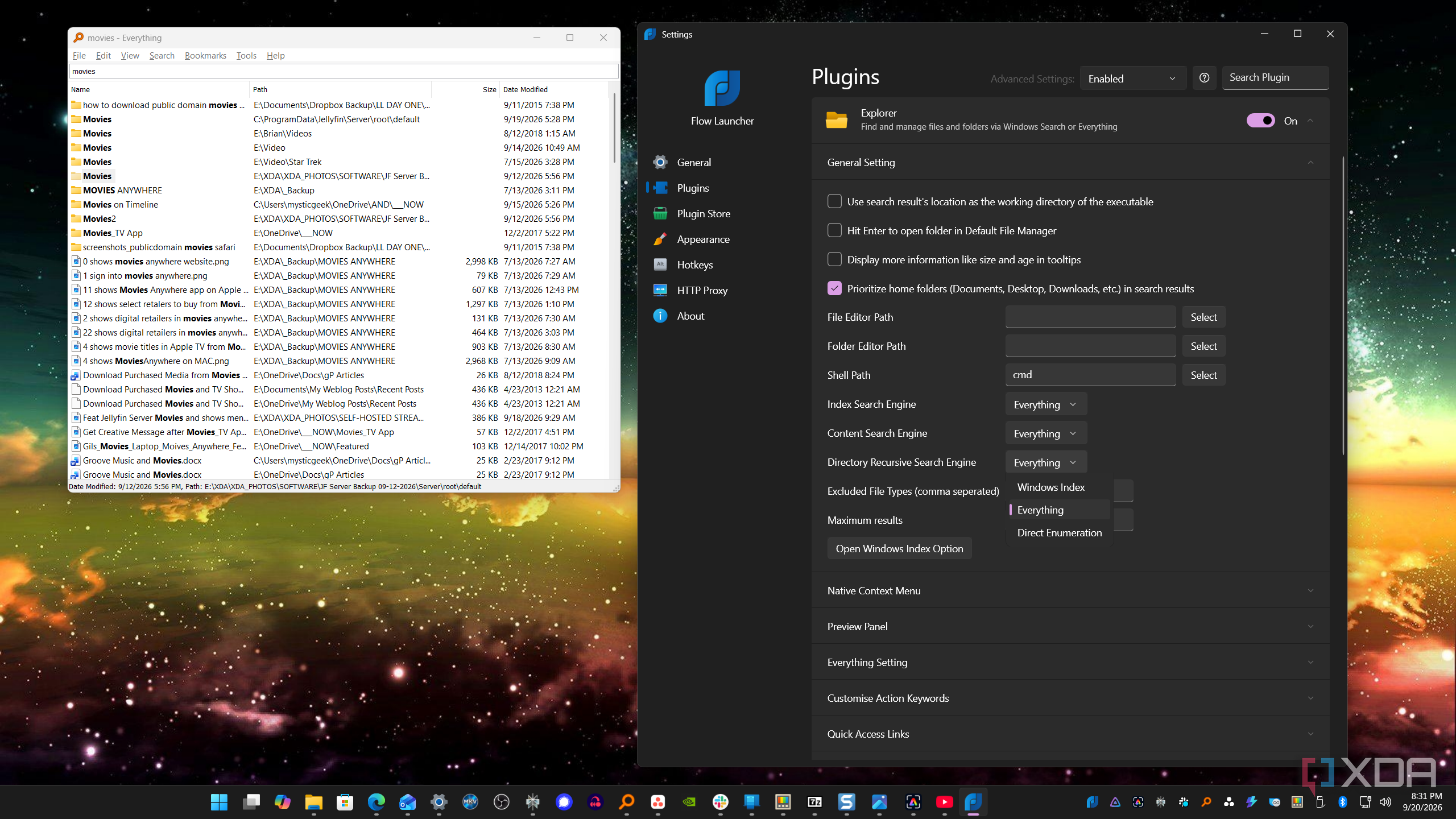Screen dimensions: 1456x819
Task: Click Select next to Shell Path
Action: pyautogui.click(x=1203, y=375)
